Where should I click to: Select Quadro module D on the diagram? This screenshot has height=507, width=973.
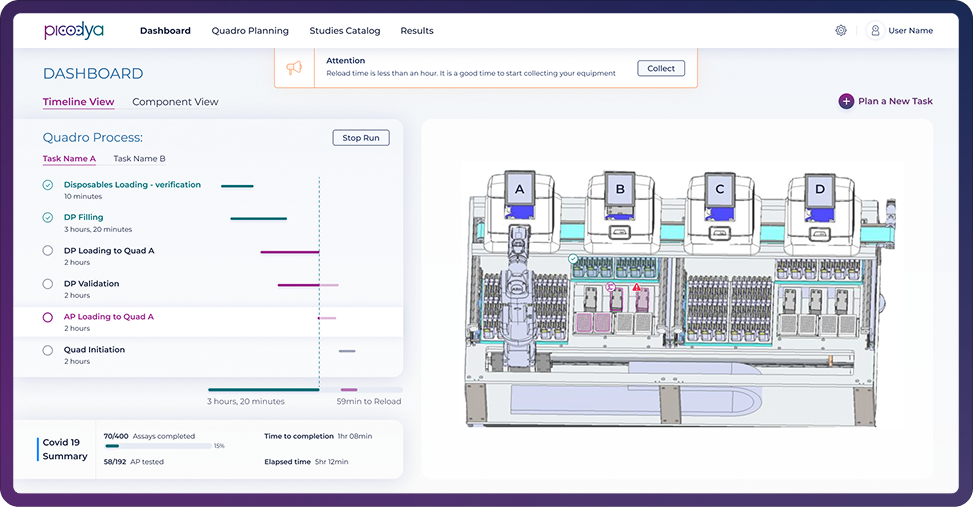(820, 189)
